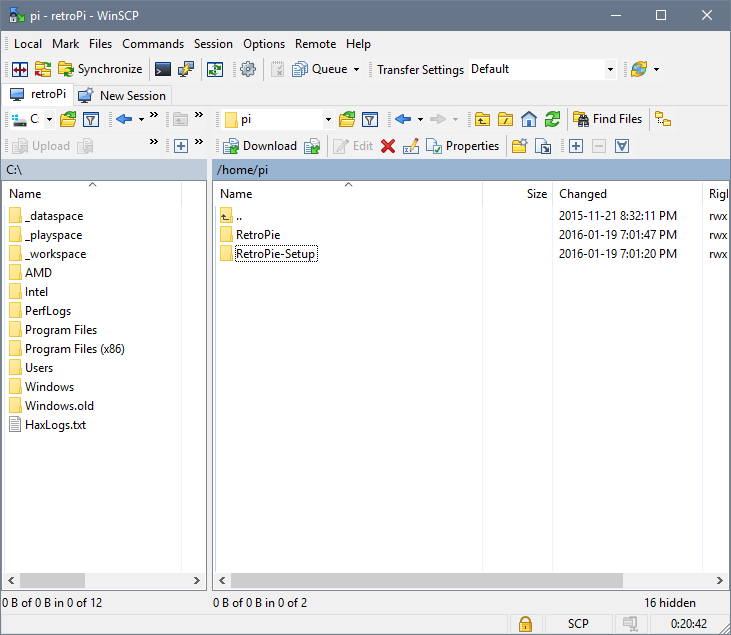Viewport: 731px width, 635px height.
Task: Click the Find Files button
Action: (607, 119)
